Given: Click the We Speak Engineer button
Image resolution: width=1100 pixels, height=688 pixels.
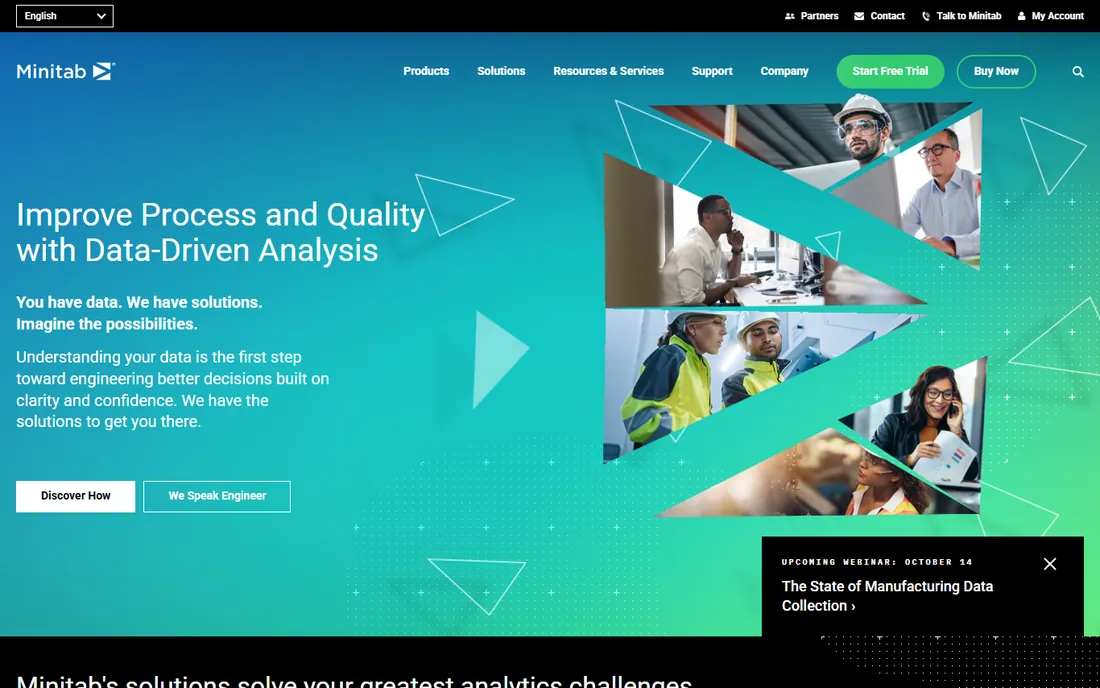Looking at the screenshot, I should click(217, 496).
